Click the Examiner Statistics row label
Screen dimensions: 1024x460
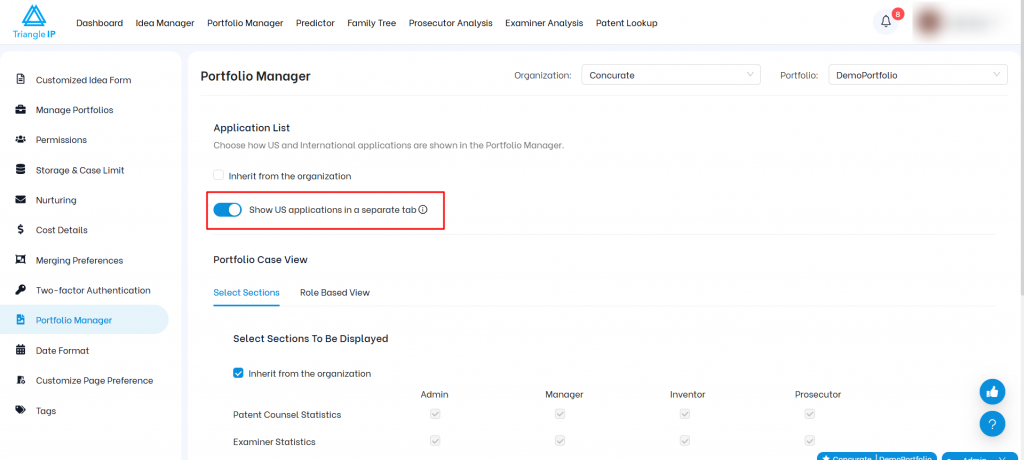274,442
